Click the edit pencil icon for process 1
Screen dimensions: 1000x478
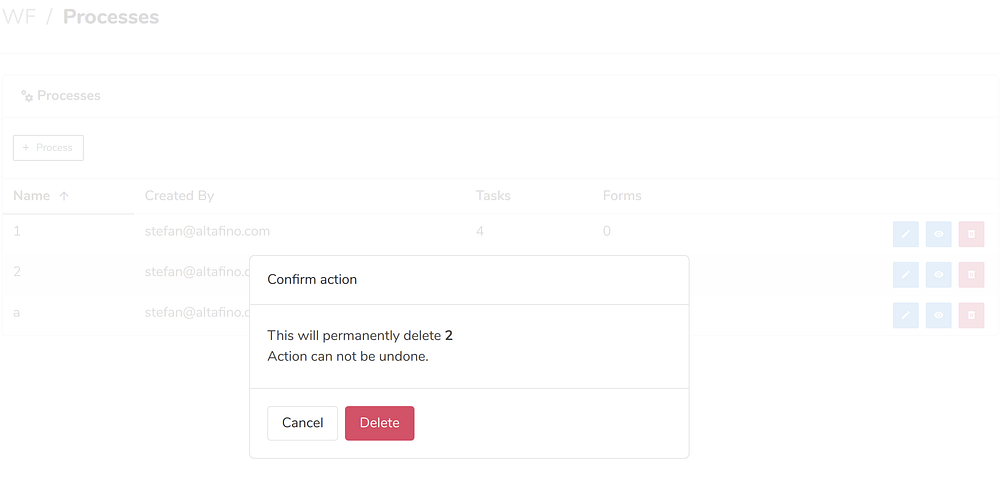pos(905,234)
